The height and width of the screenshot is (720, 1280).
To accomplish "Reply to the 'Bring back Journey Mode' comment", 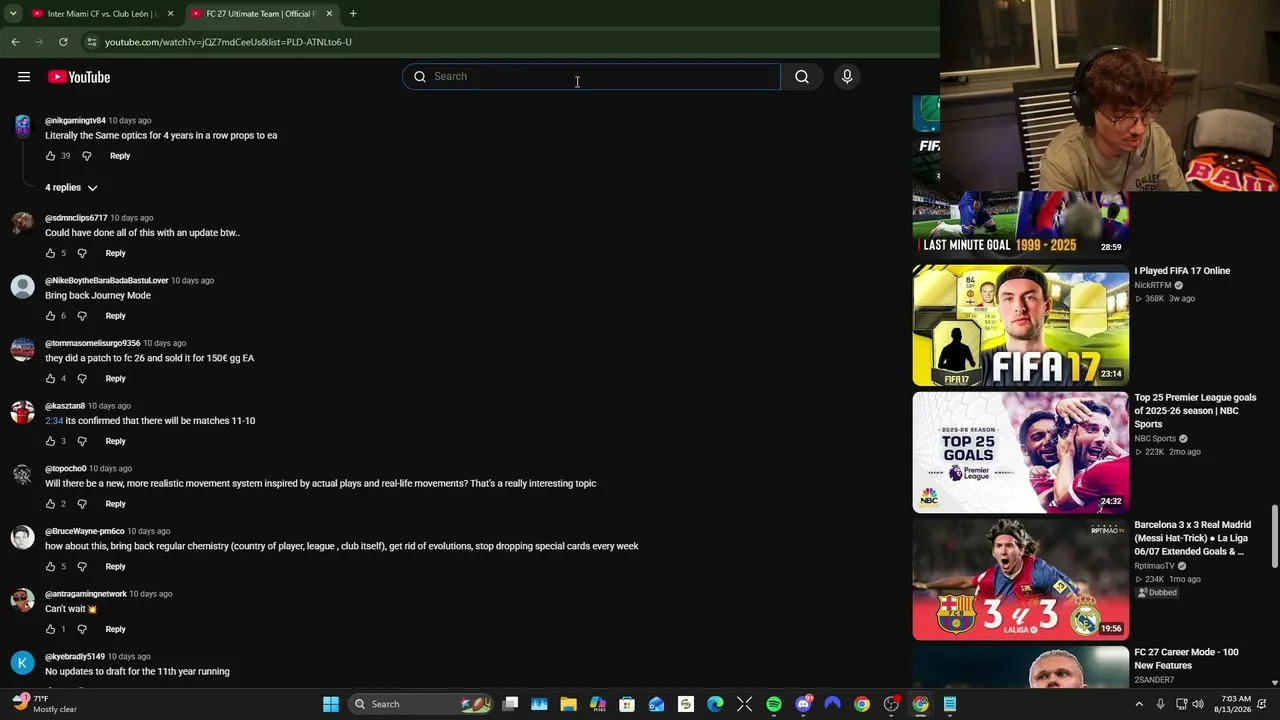I will 116,316.
